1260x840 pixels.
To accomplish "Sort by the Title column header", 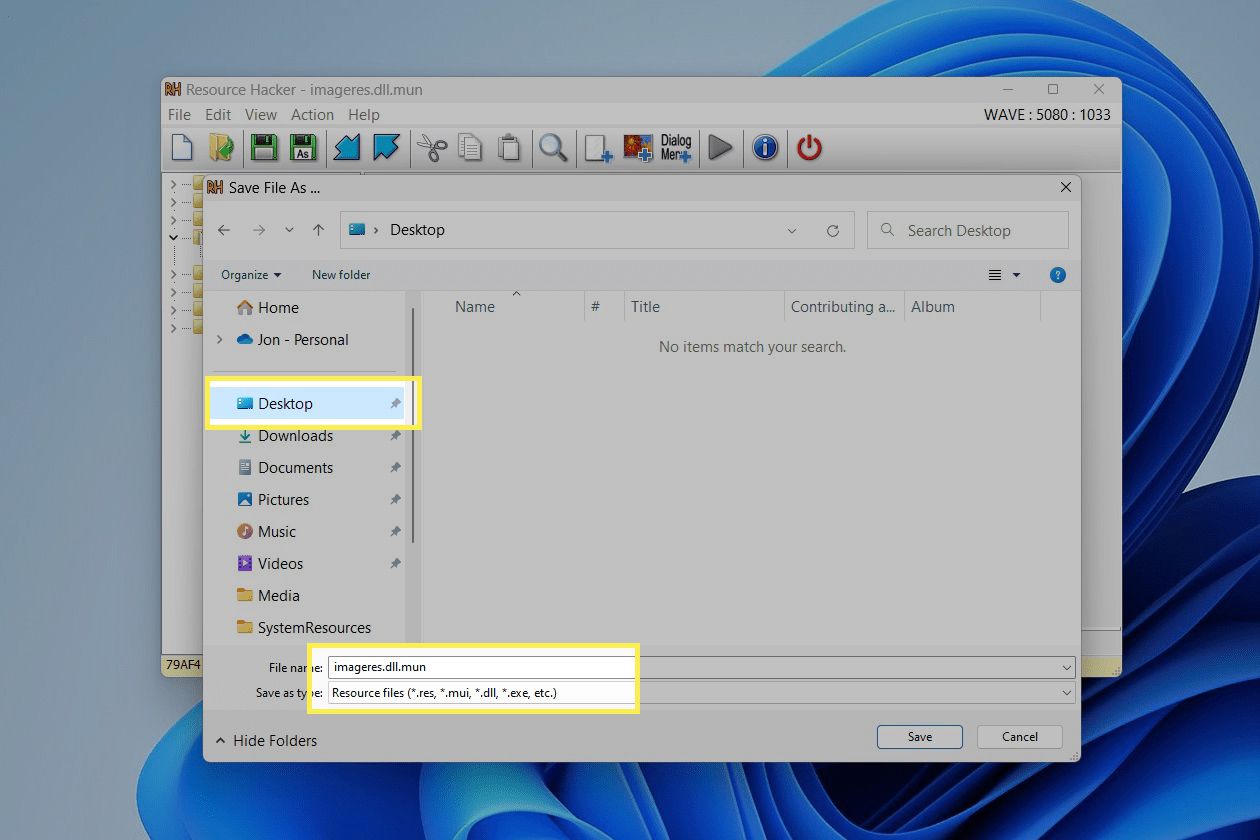I will click(645, 307).
